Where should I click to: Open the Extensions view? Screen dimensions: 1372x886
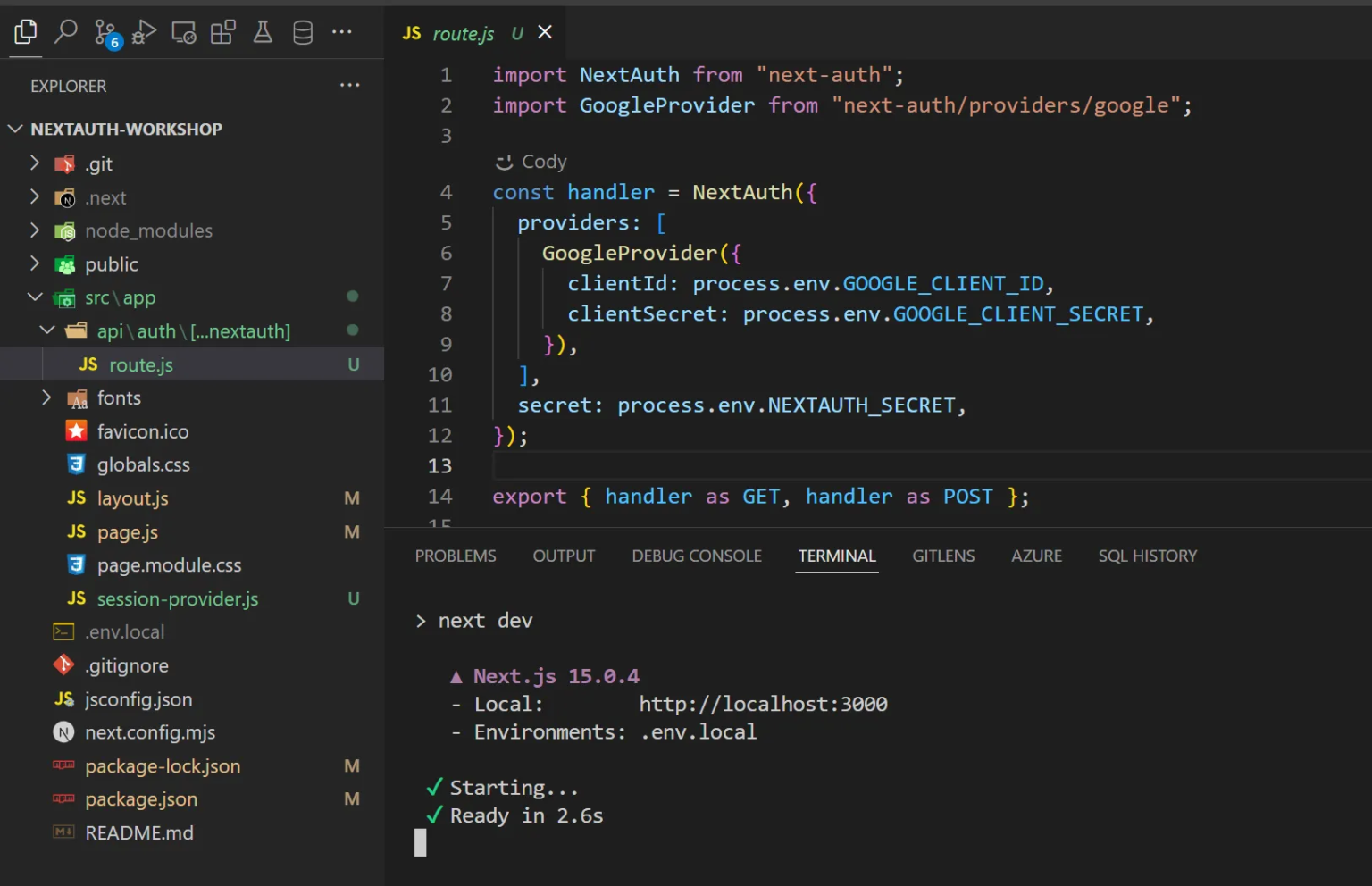[x=222, y=31]
